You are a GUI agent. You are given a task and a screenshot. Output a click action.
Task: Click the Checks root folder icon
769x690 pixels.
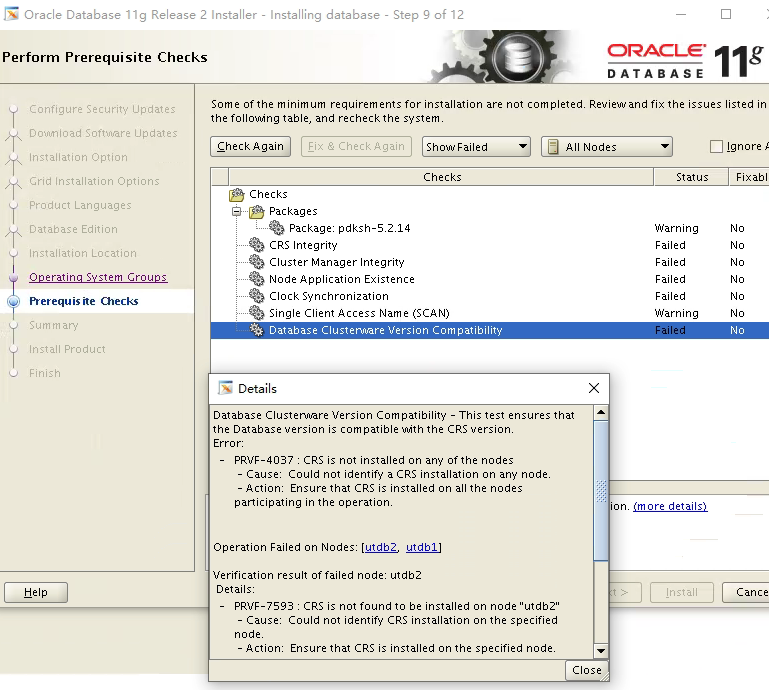tap(237, 194)
